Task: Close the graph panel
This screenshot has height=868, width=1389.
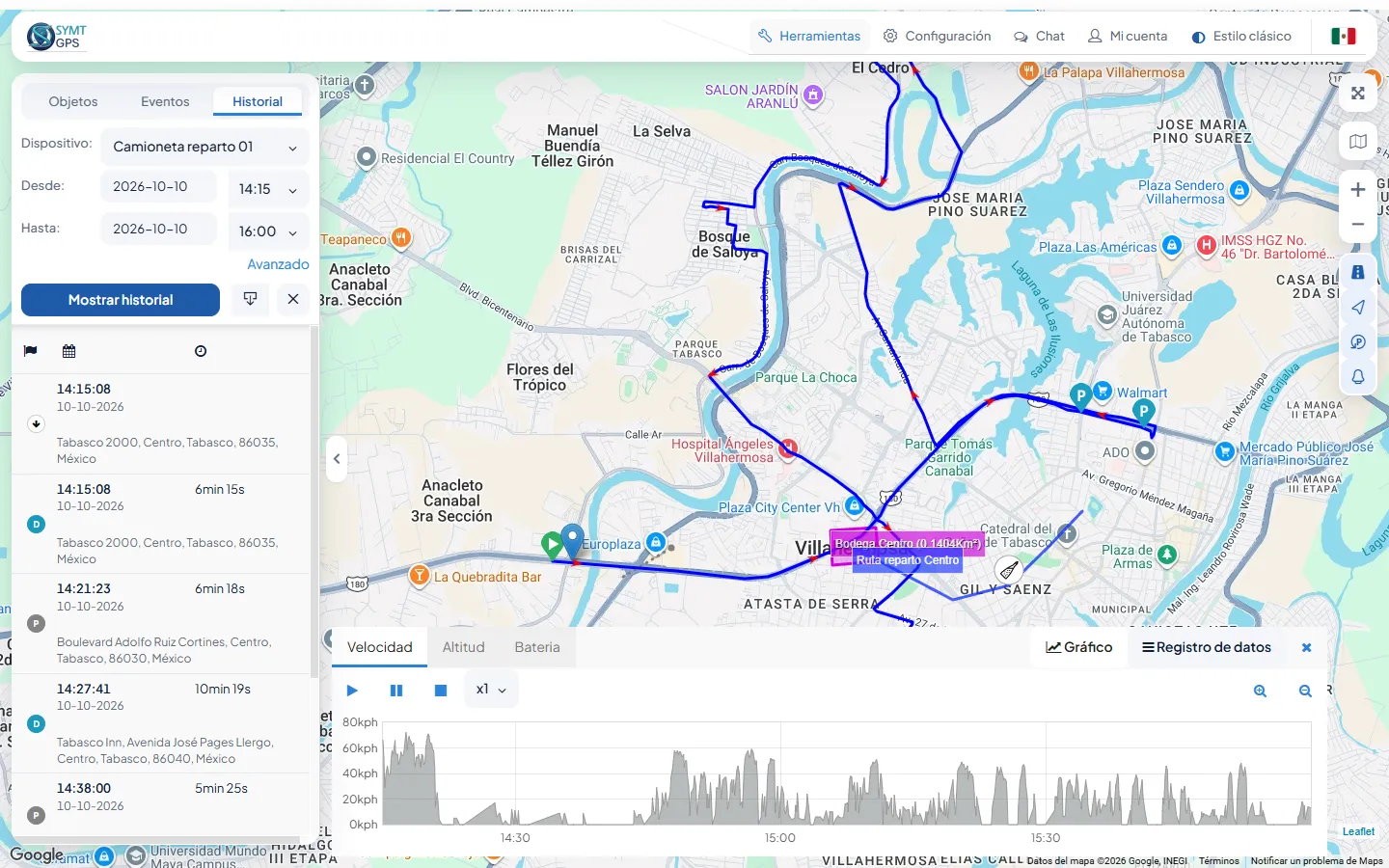Action: pyautogui.click(x=1306, y=648)
